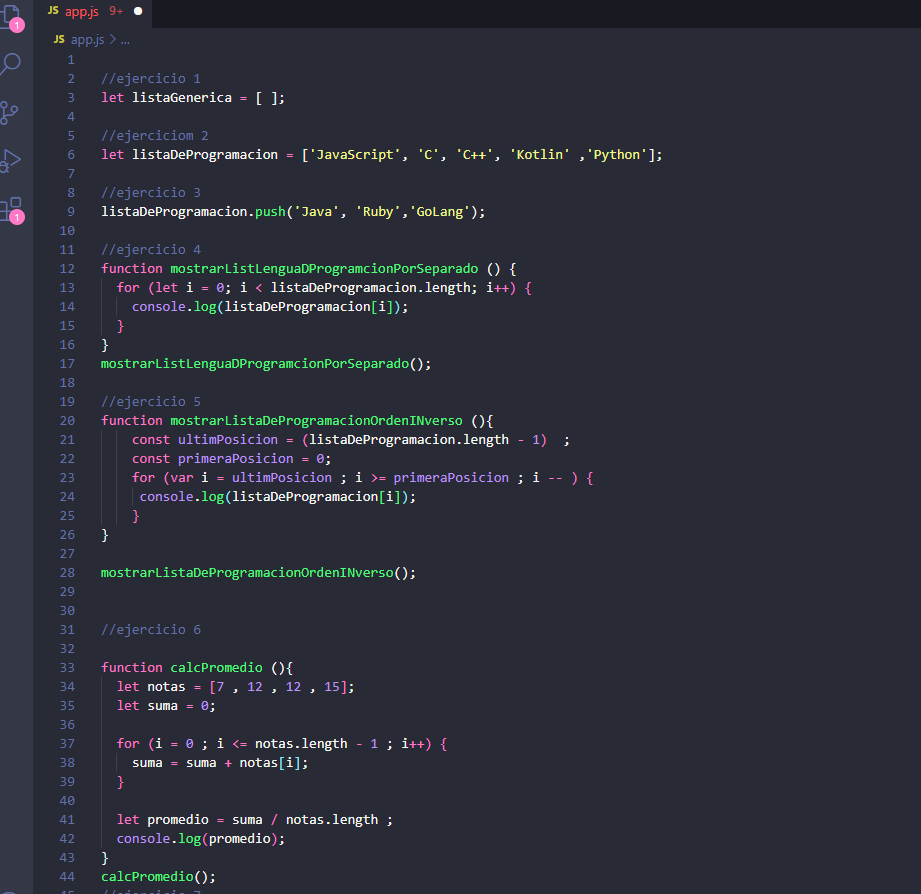Click 'ultimPosicion' declaration on line 21
The width and height of the screenshot is (921, 894).
pyautogui.click(x=228, y=439)
